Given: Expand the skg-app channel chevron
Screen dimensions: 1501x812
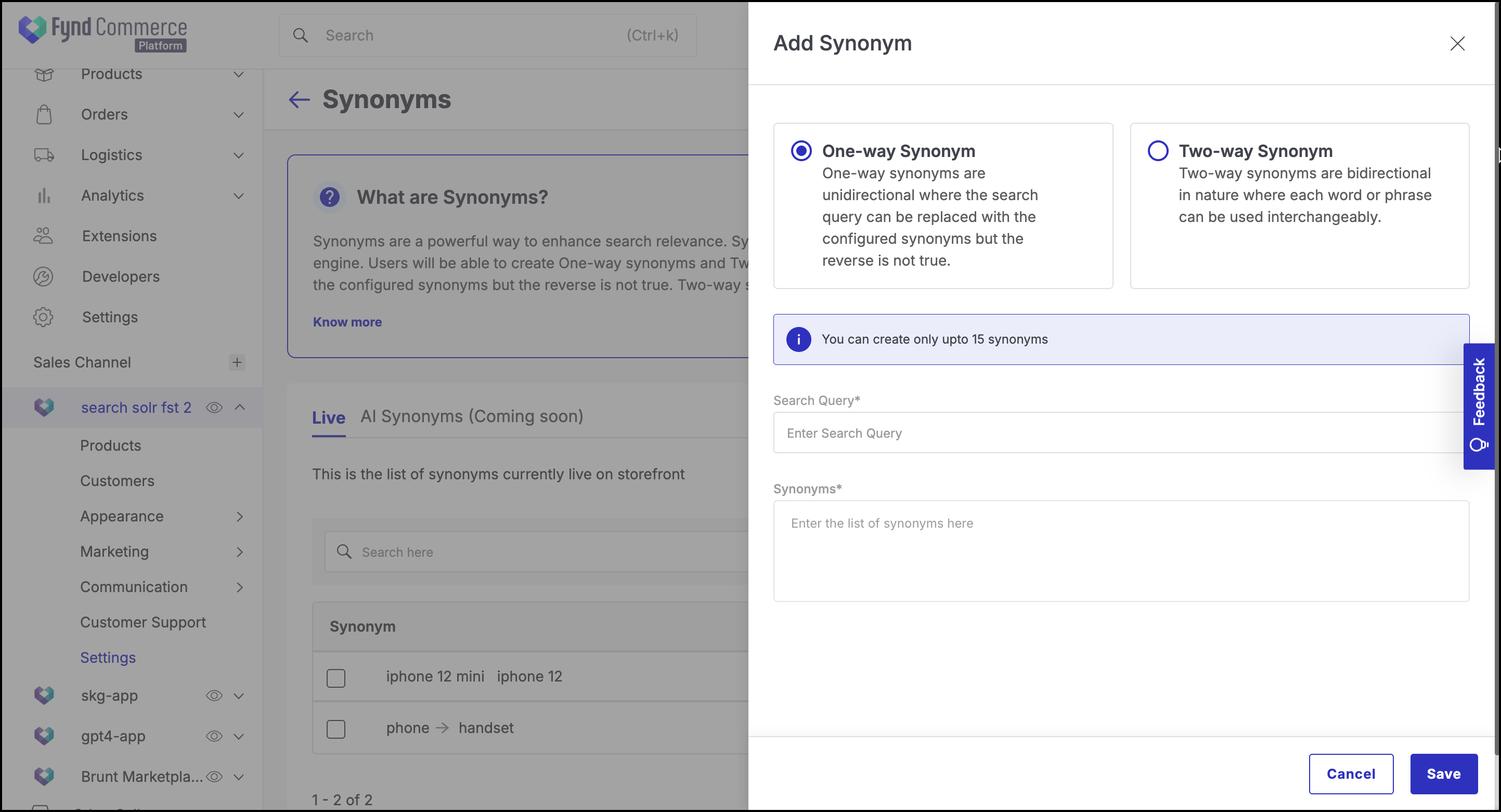Looking at the screenshot, I should tap(239, 696).
